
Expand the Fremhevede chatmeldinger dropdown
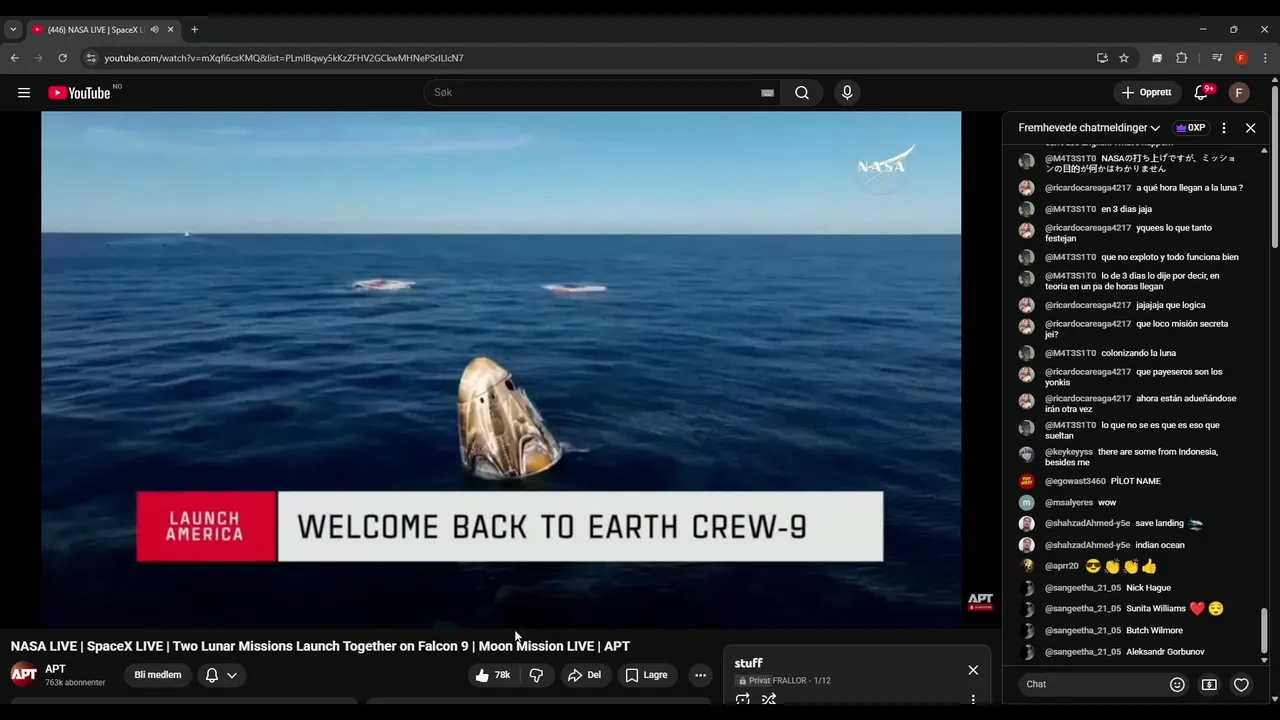(1089, 128)
